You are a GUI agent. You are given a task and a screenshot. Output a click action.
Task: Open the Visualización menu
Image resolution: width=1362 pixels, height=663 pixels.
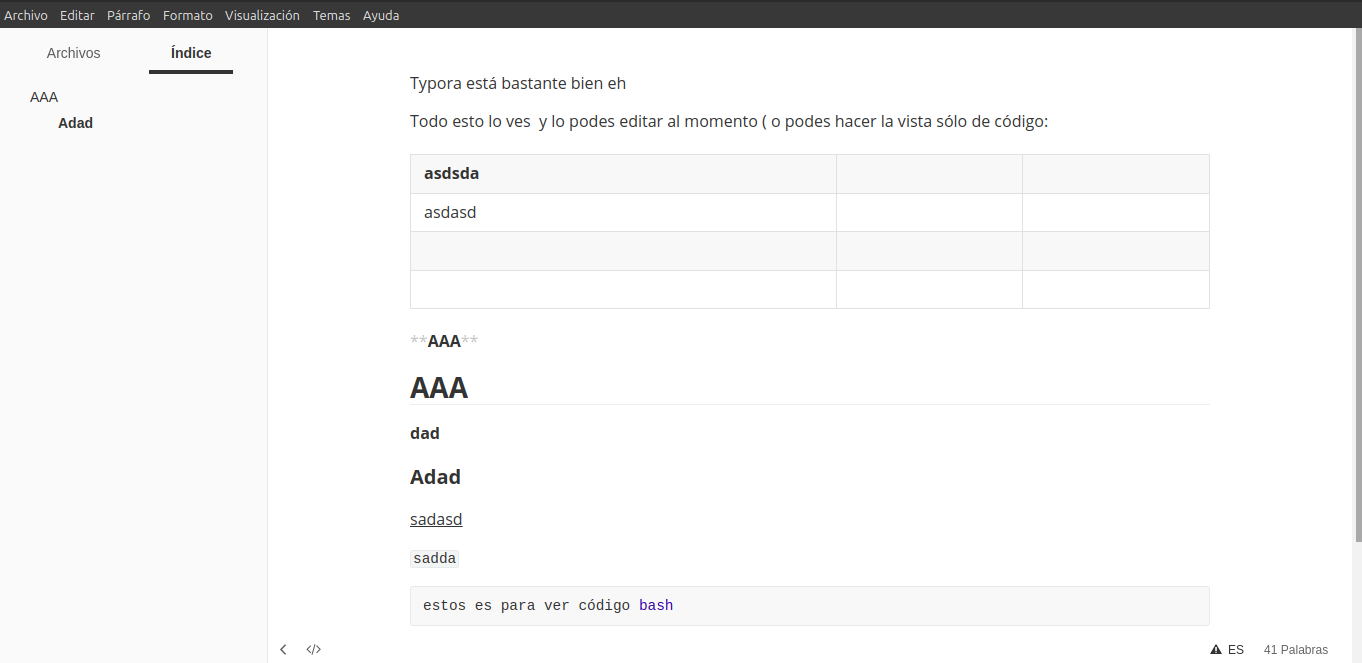tap(262, 15)
